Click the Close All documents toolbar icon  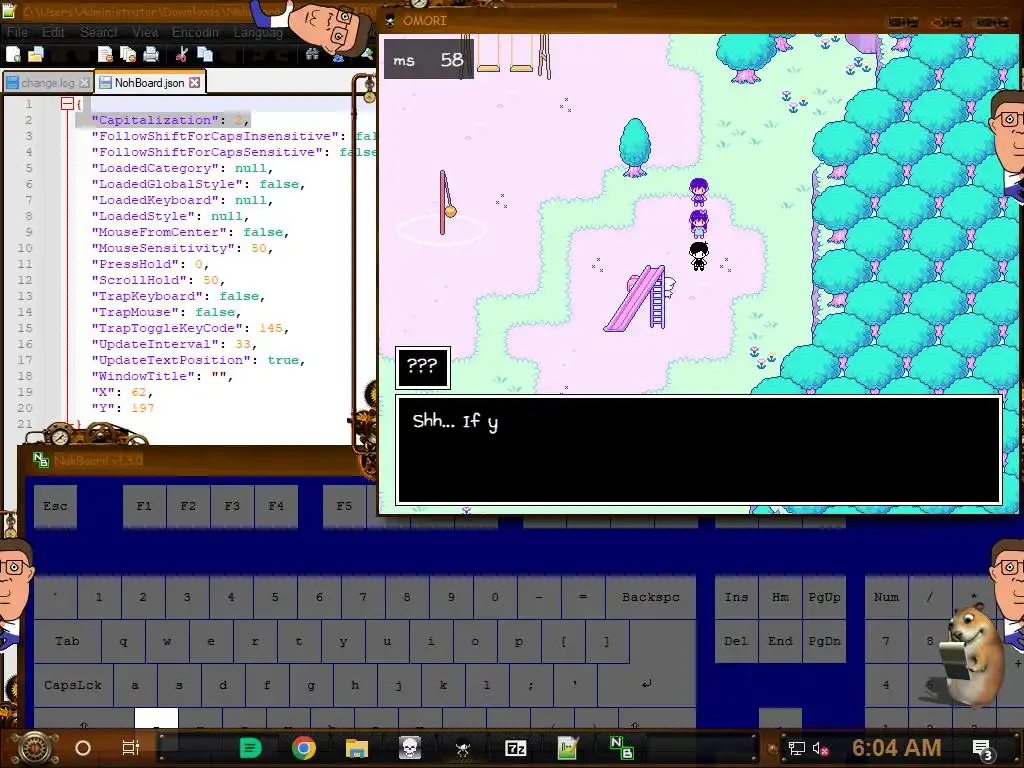tap(127, 54)
